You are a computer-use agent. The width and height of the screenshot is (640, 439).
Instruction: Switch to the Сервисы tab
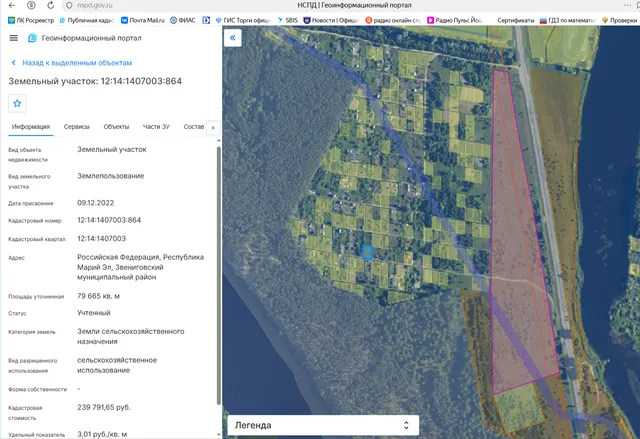(77, 127)
